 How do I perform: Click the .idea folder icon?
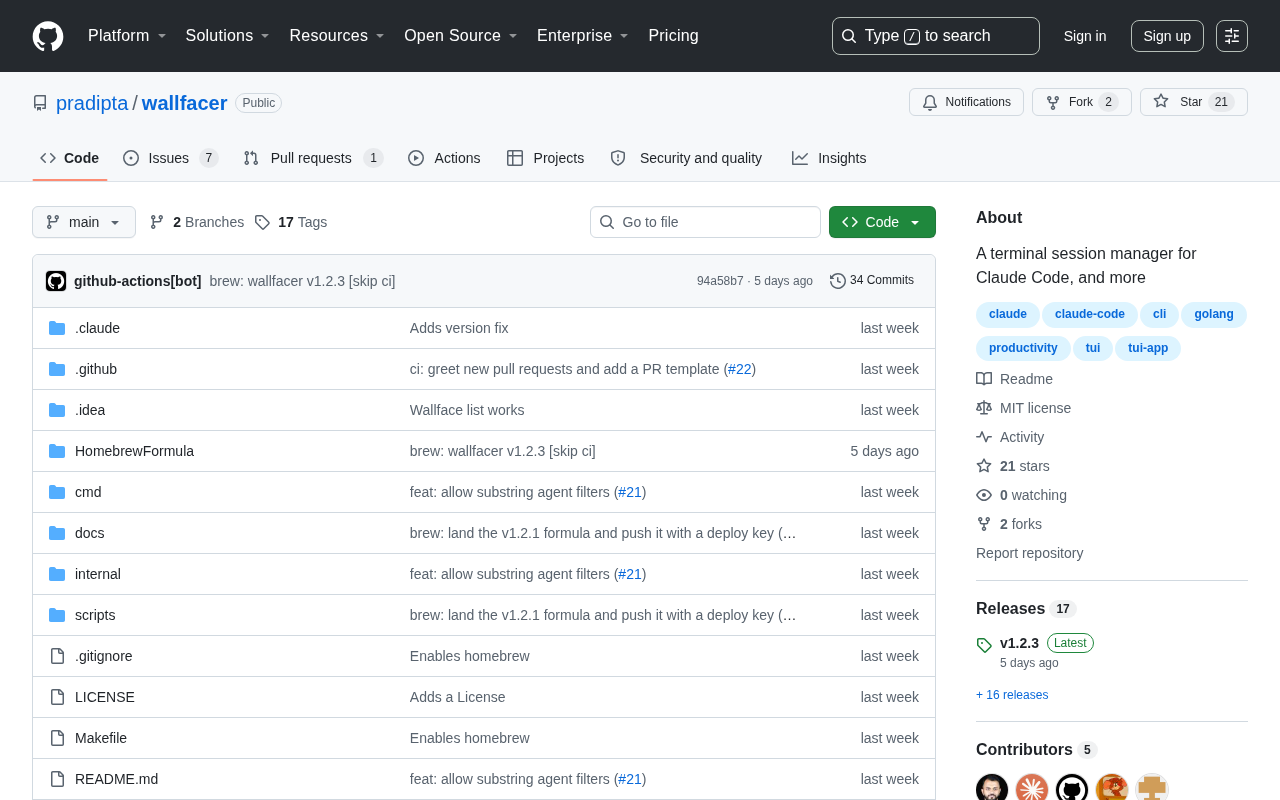coord(57,410)
